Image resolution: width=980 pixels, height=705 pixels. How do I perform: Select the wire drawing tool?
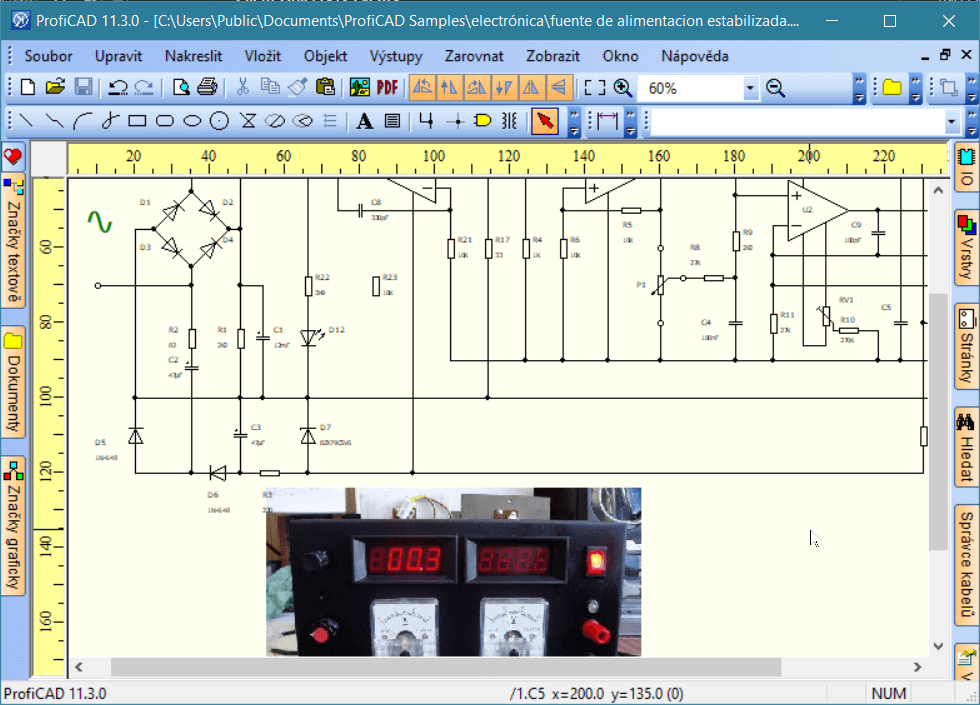[426, 121]
